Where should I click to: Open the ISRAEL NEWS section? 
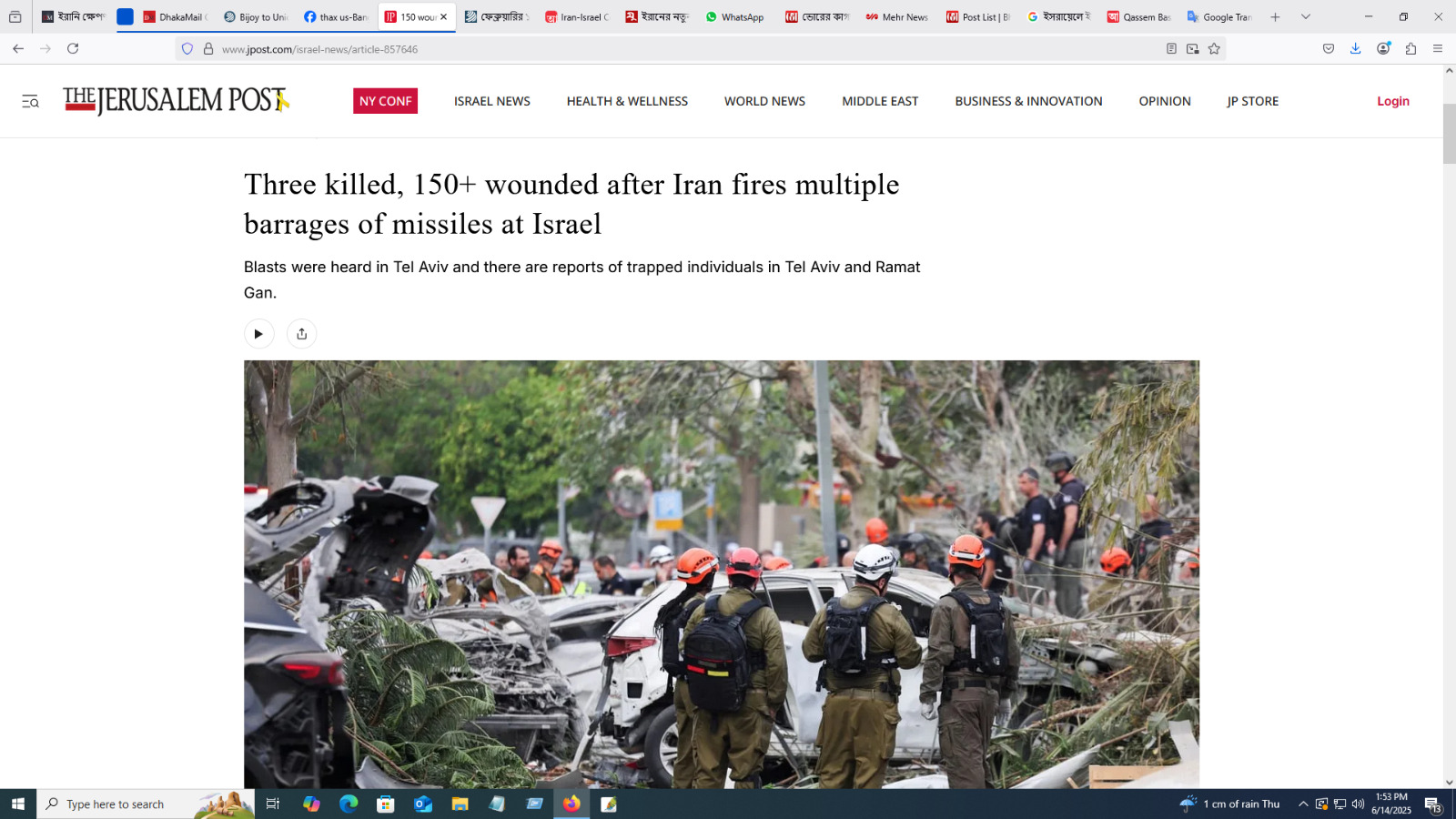491,101
